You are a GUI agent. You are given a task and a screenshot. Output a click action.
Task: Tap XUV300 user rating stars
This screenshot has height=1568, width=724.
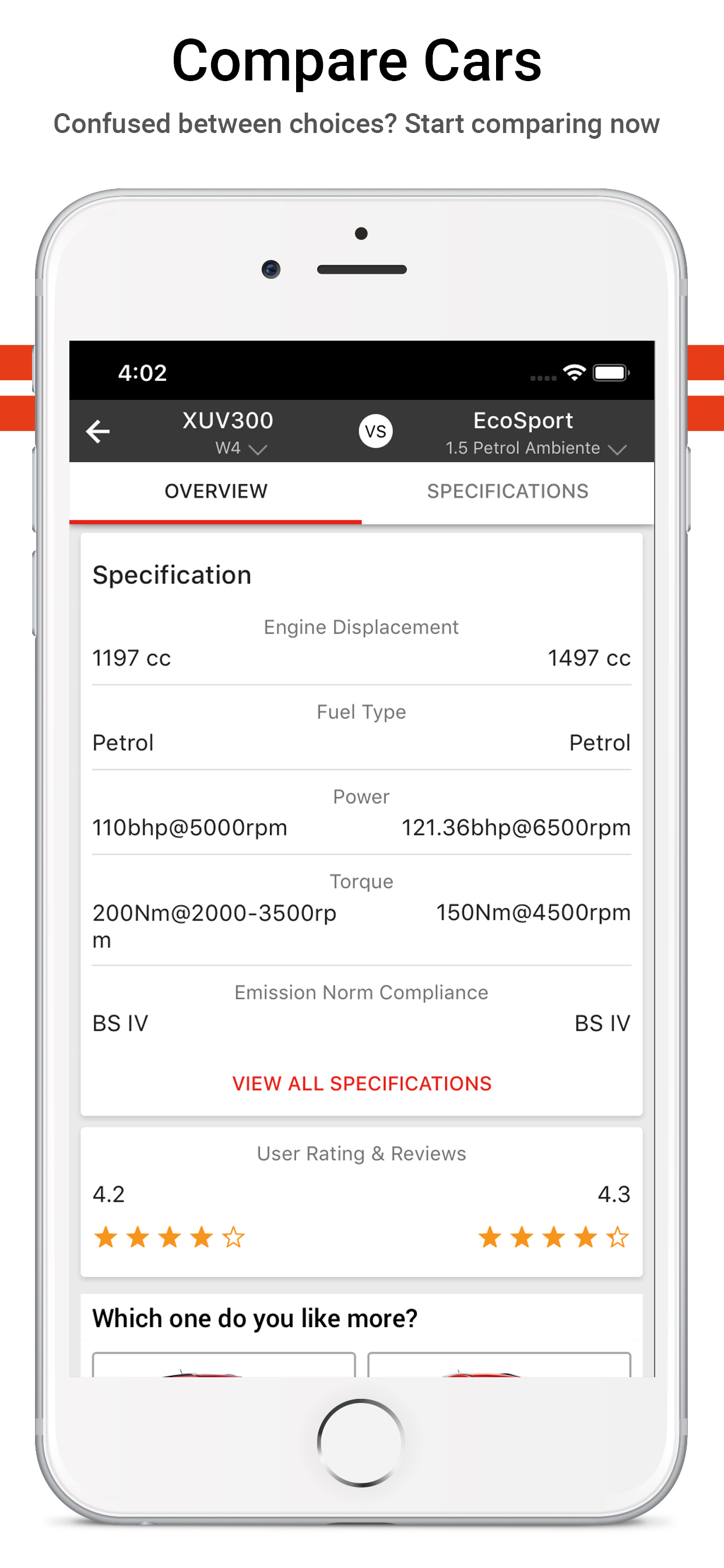(169, 1237)
